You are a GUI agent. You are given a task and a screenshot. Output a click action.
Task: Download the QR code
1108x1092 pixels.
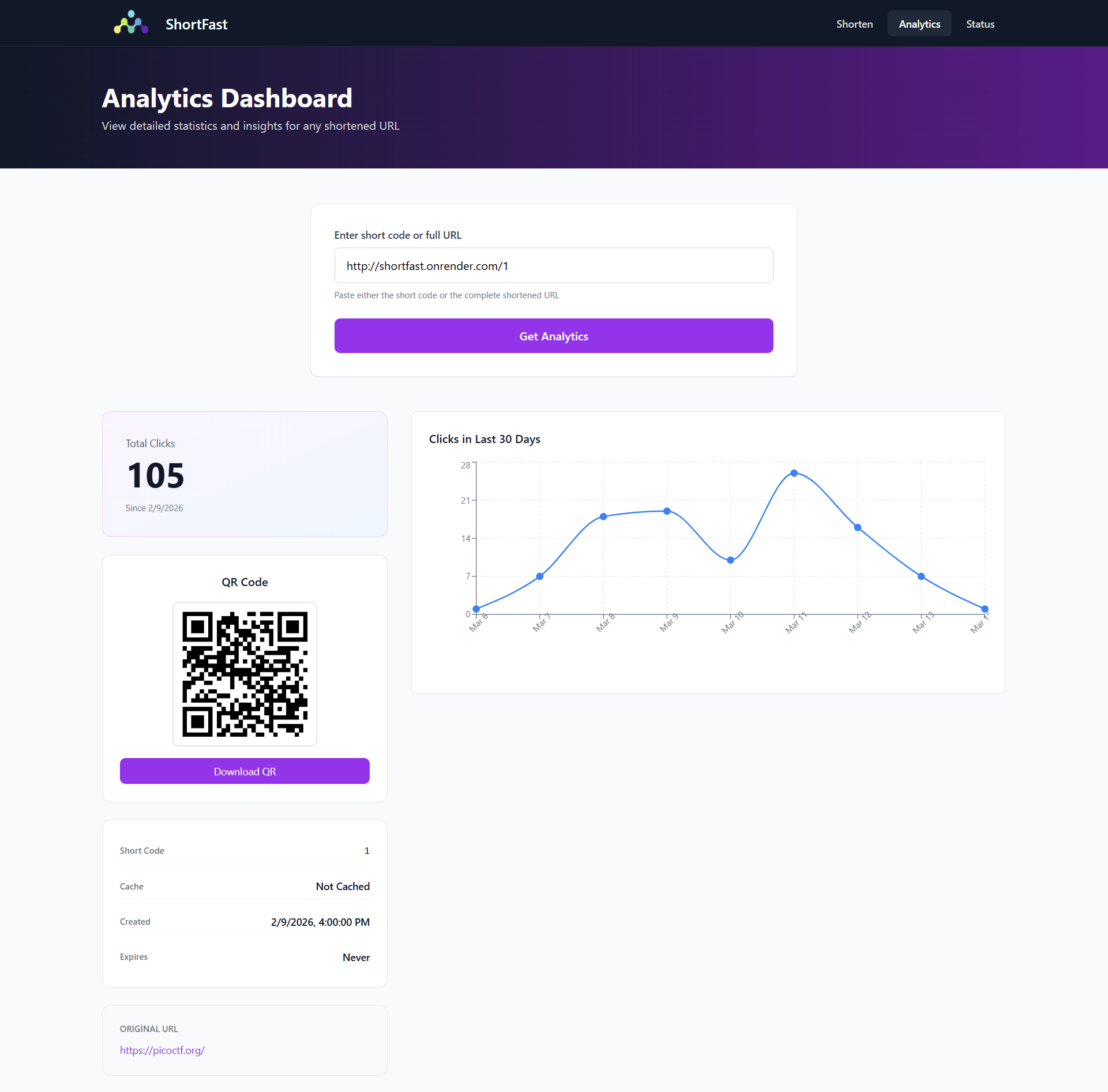[x=245, y=771]
